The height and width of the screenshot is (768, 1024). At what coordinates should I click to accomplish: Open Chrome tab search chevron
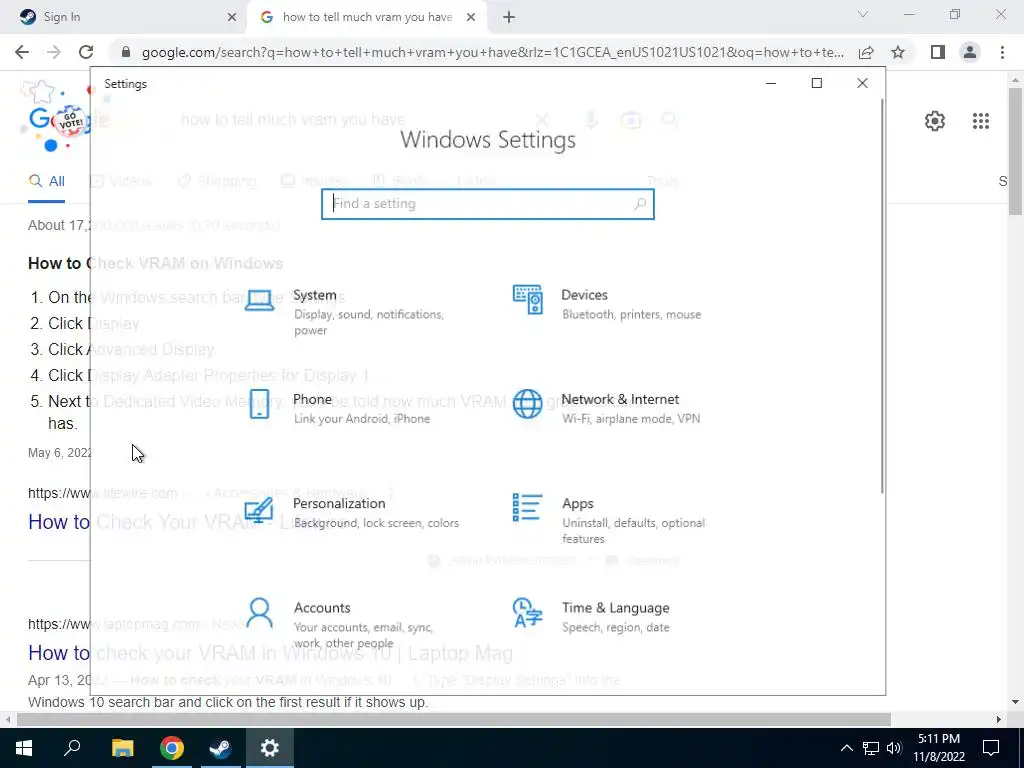point(863,14)
